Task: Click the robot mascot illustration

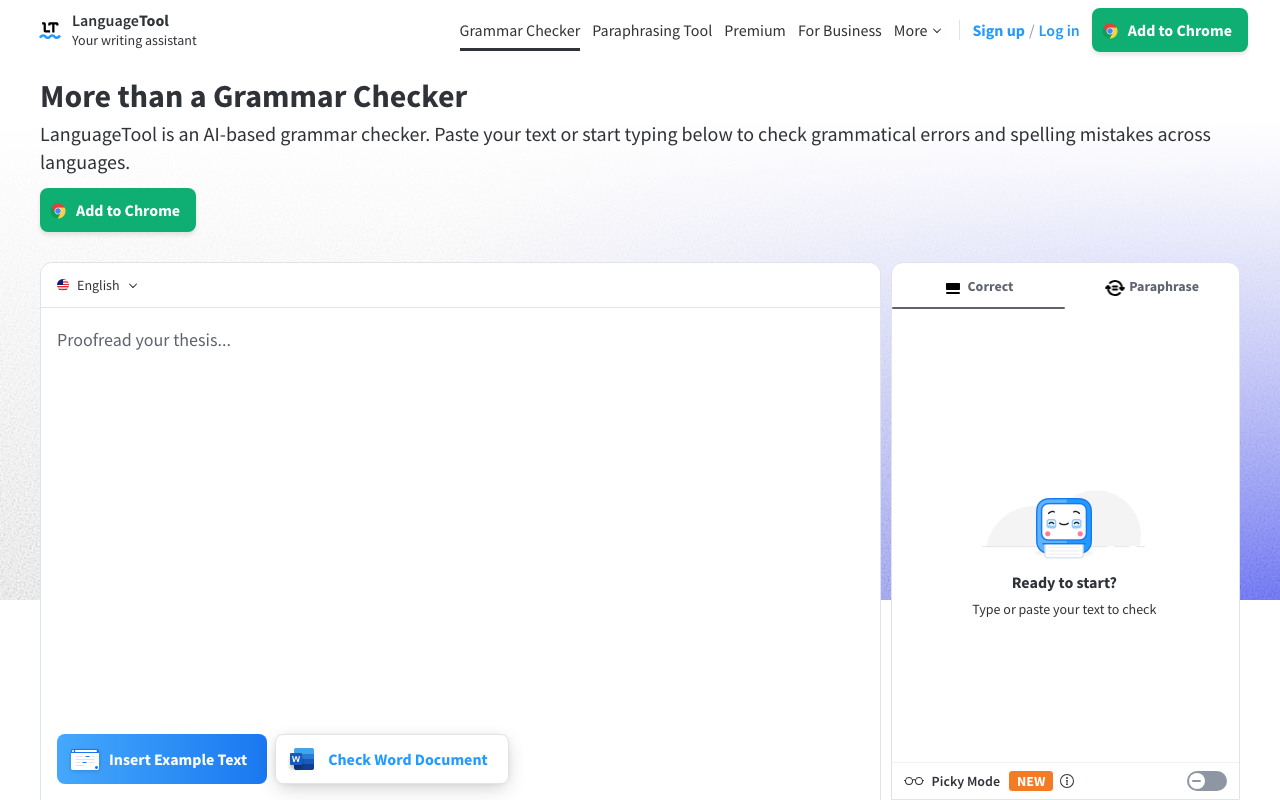Action: point(1063,525)
